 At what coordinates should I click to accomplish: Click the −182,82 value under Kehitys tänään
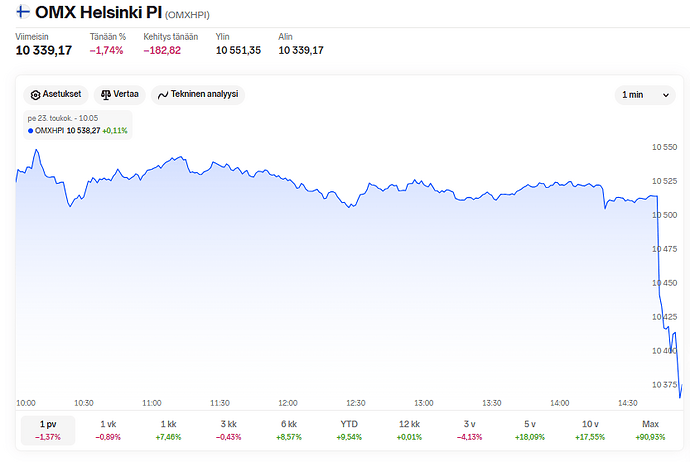162,51
